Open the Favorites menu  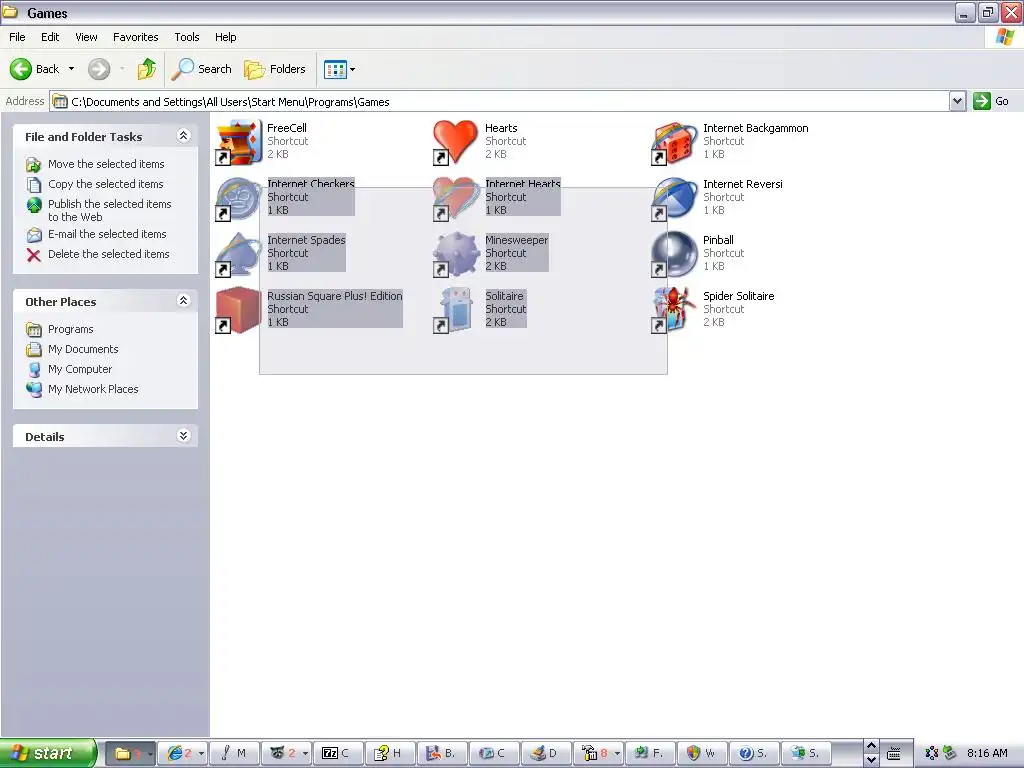point(136,37)
